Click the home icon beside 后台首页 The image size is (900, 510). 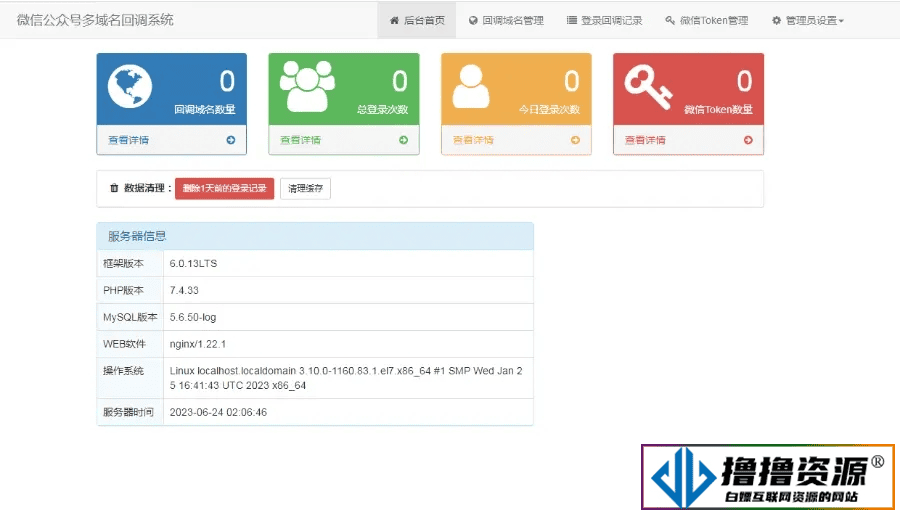pos(394,21)
